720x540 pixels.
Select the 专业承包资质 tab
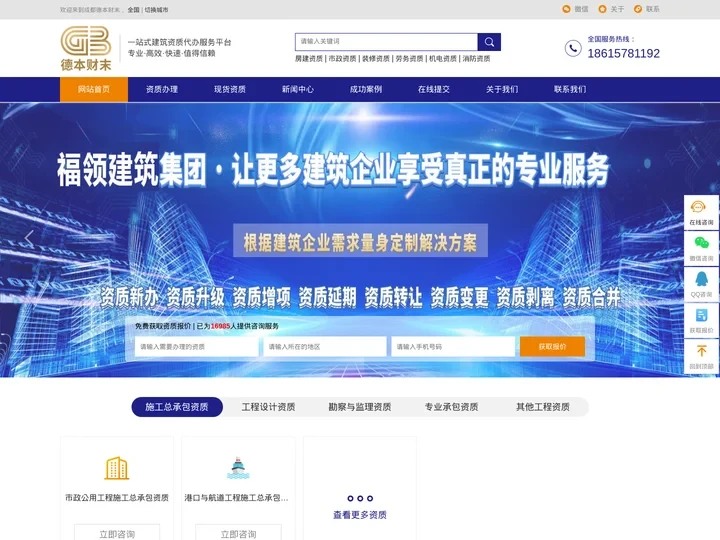coord(451,407)
